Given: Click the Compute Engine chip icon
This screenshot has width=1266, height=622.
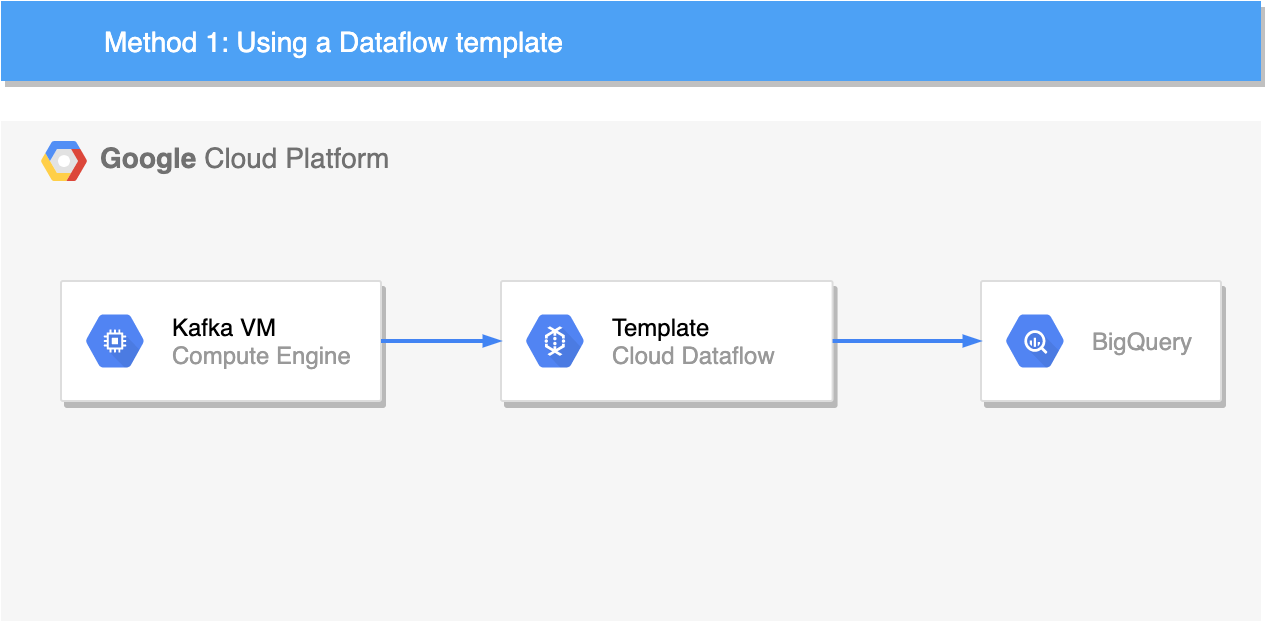Looking at the screenshot, I should 114,342.
